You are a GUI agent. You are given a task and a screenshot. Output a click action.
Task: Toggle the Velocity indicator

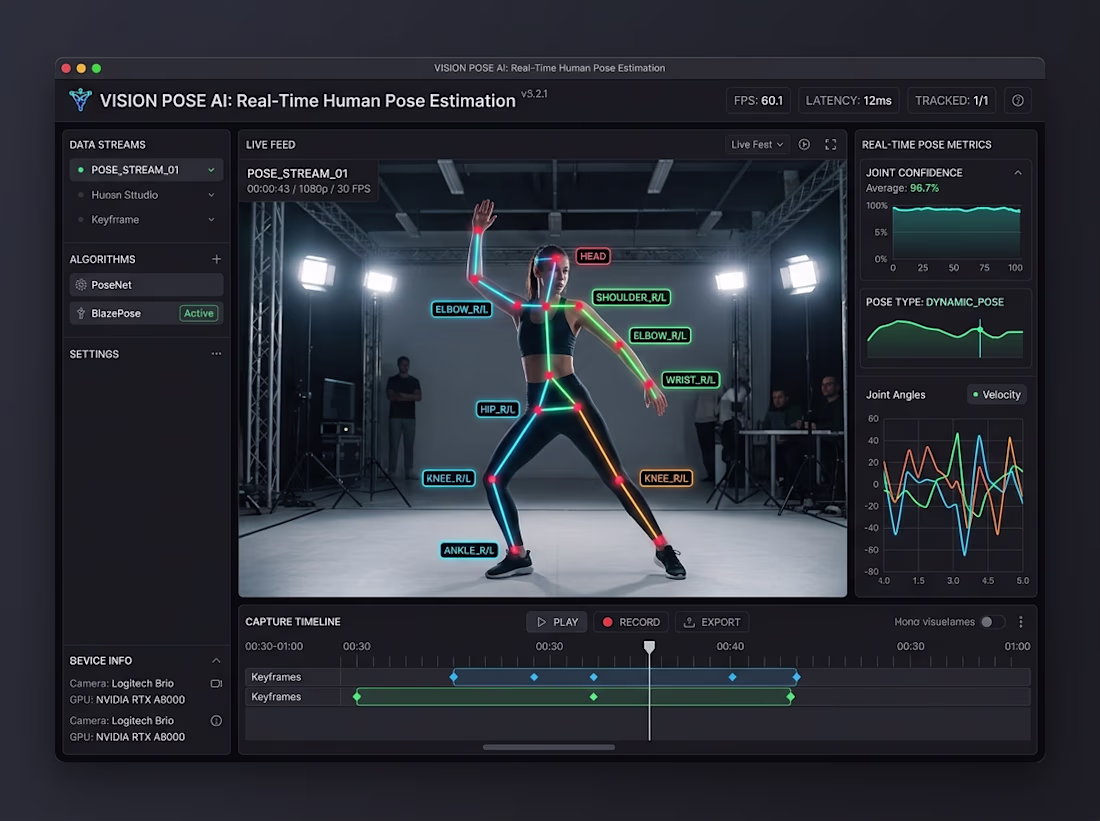click(997, 394)
